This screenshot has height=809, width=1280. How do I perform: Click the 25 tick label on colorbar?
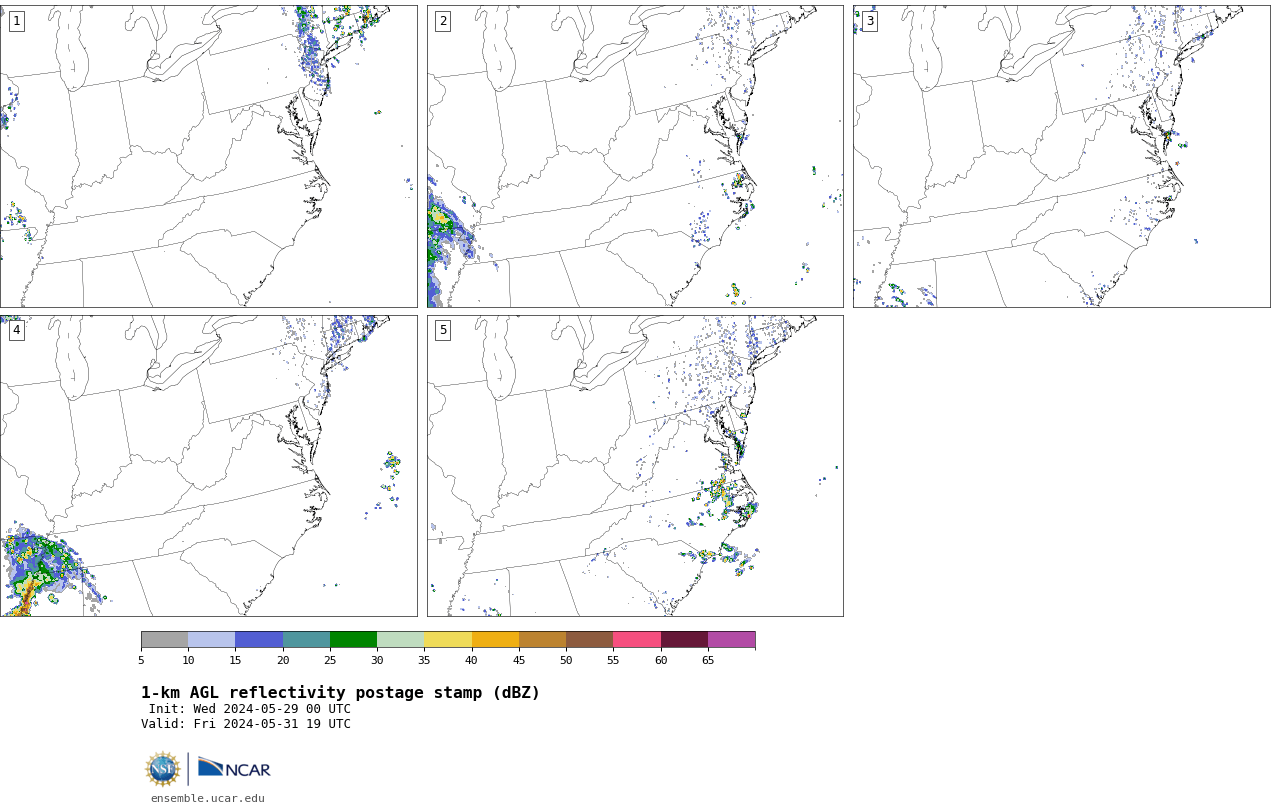[330, 660]
